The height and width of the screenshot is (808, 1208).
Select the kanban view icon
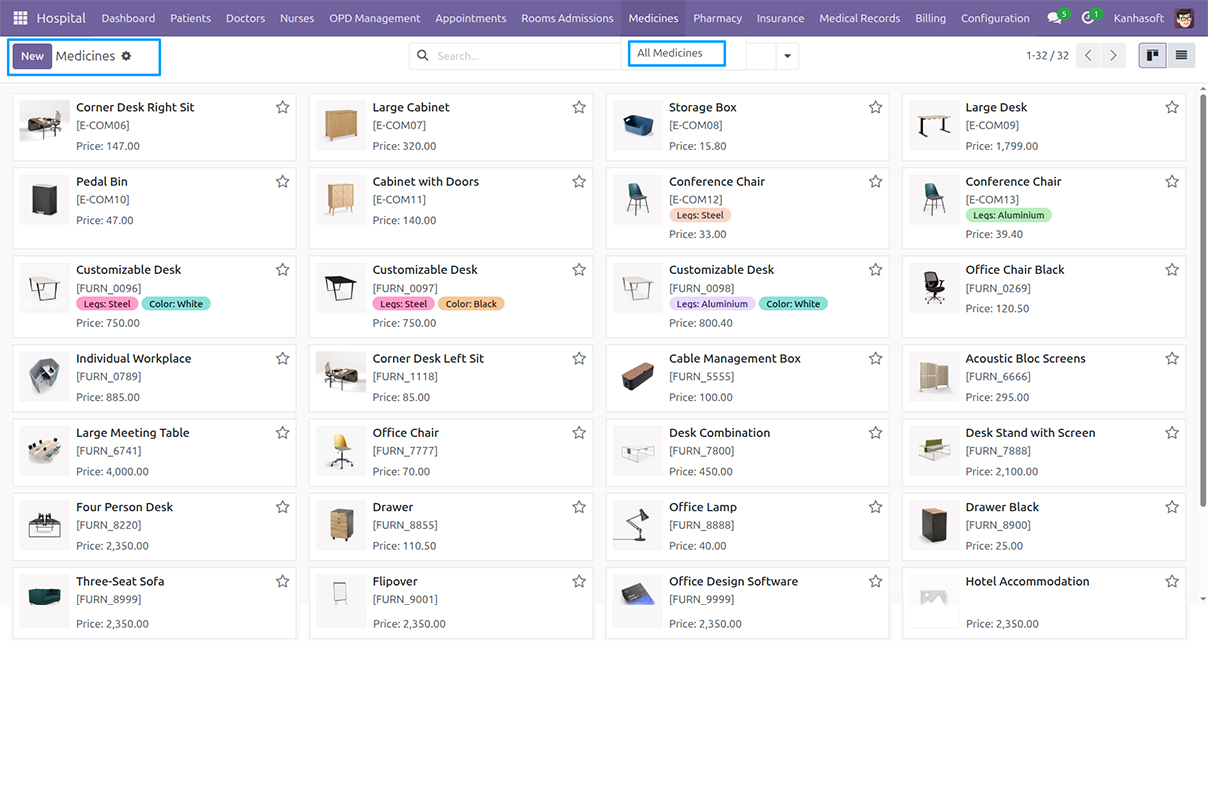(1151, 55)
